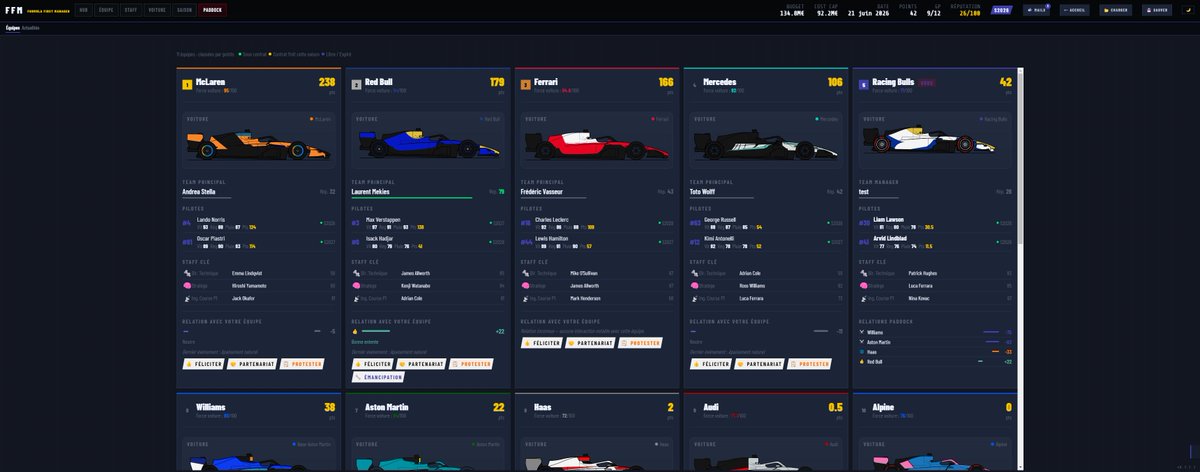
Task: Open the STAFF navigation tab
Action: click(131, 10)
